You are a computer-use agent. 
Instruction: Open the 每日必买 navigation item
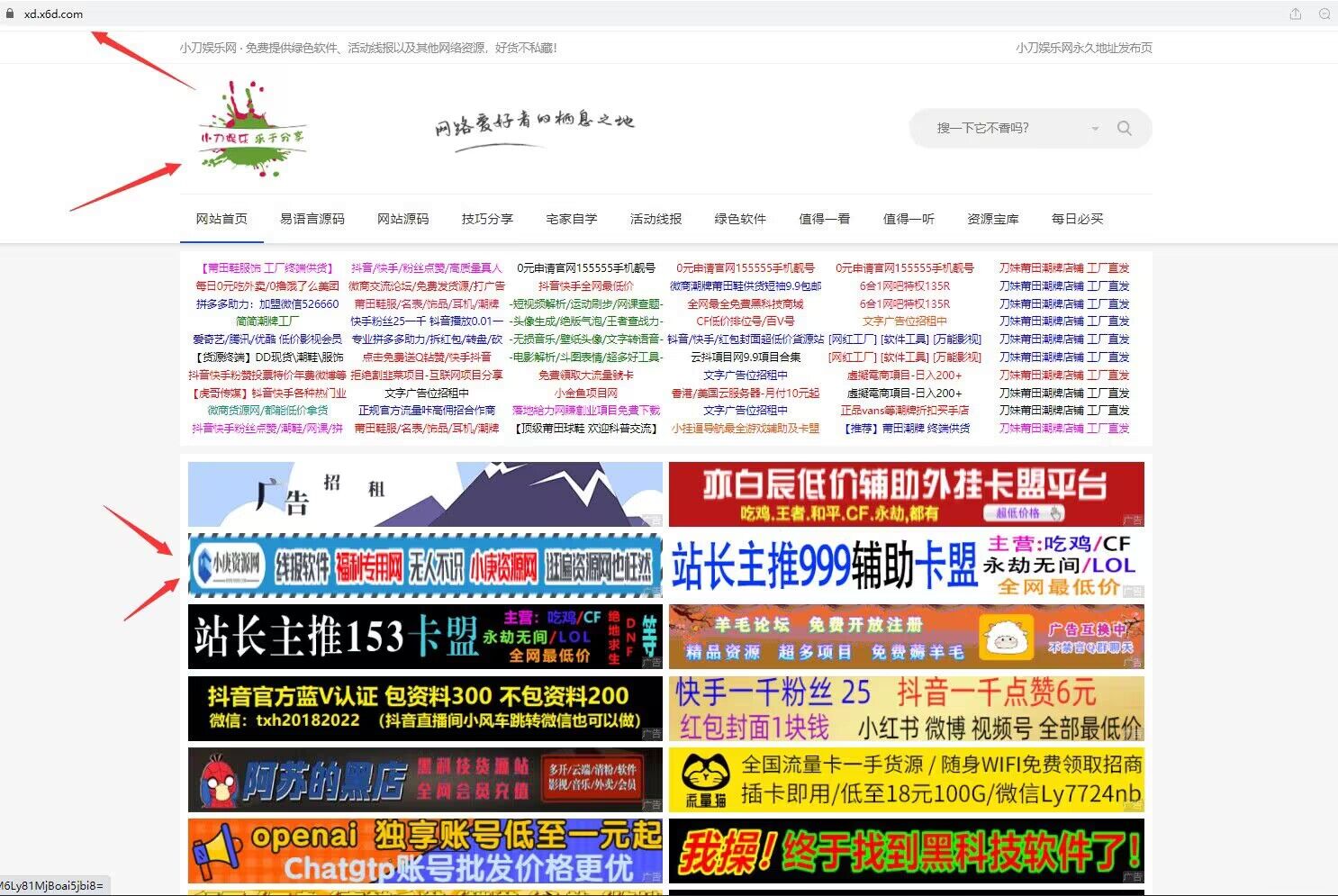click(x=1077, y=219)
